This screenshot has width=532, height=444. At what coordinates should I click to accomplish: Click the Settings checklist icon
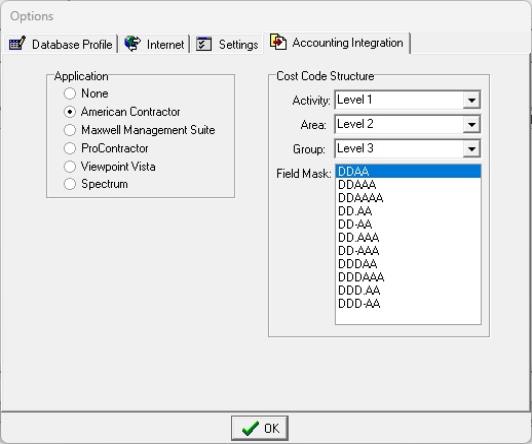tap(204, 44)
